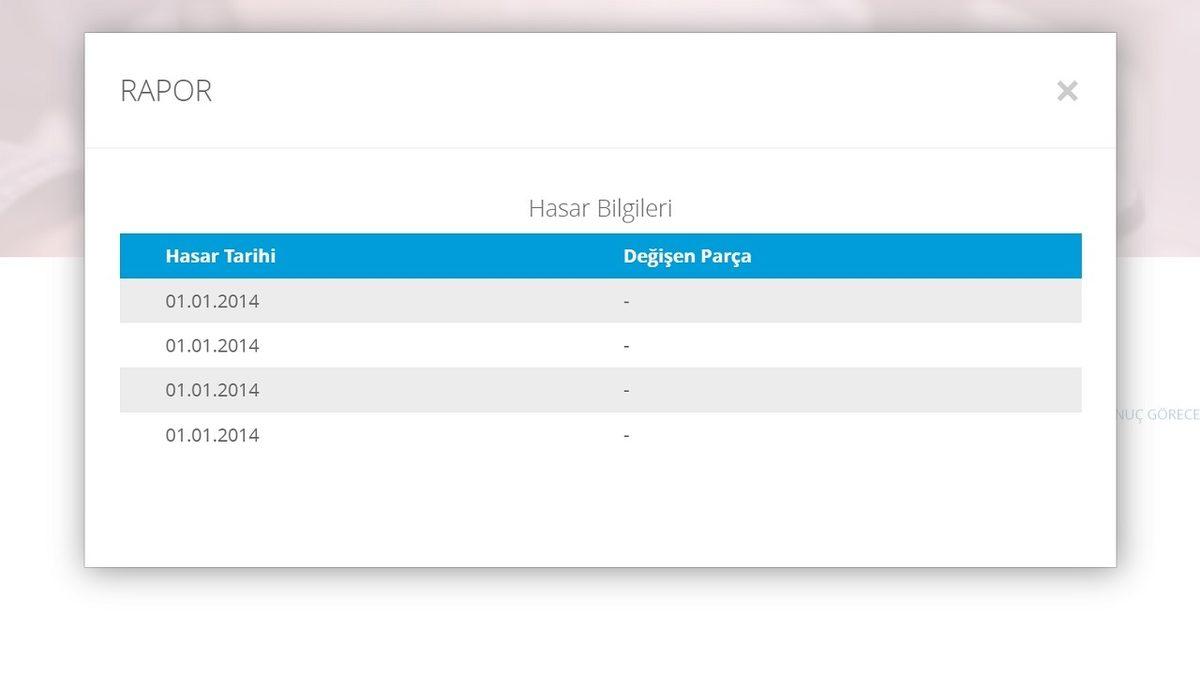Click the pink banner above the dialog
The width and height of the screenshot is (1200, 675).
pos(600,15)
